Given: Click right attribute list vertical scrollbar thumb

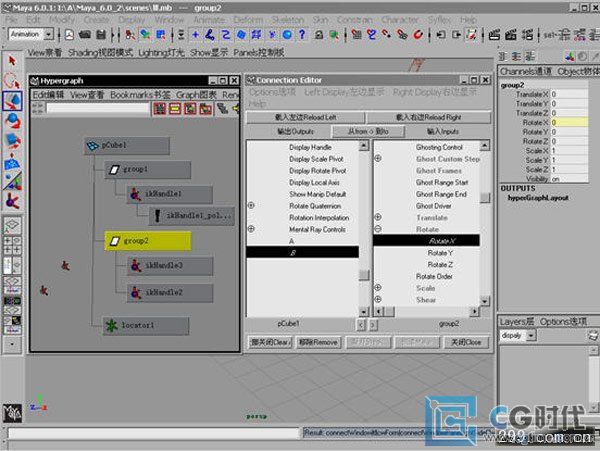Looking at the screenshot, I should 485,197.
